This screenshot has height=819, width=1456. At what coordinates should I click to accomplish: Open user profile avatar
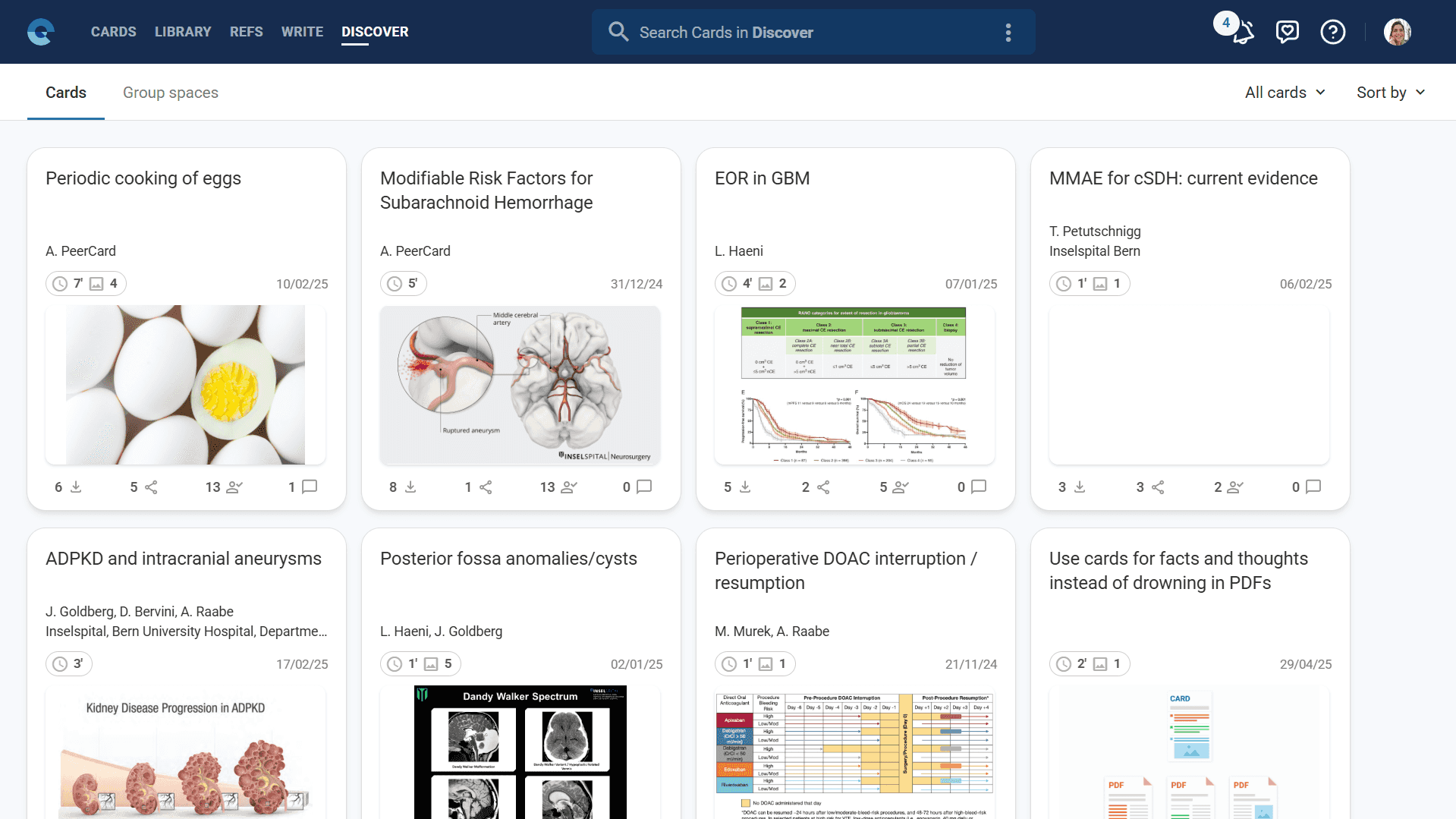1397,32
